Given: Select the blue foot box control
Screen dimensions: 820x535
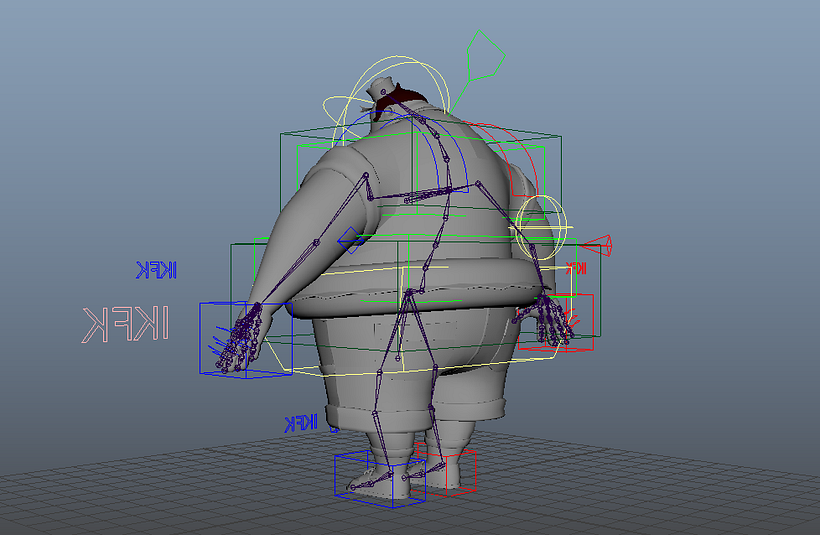Looking at the screenshot, I should tap(380, 479).
